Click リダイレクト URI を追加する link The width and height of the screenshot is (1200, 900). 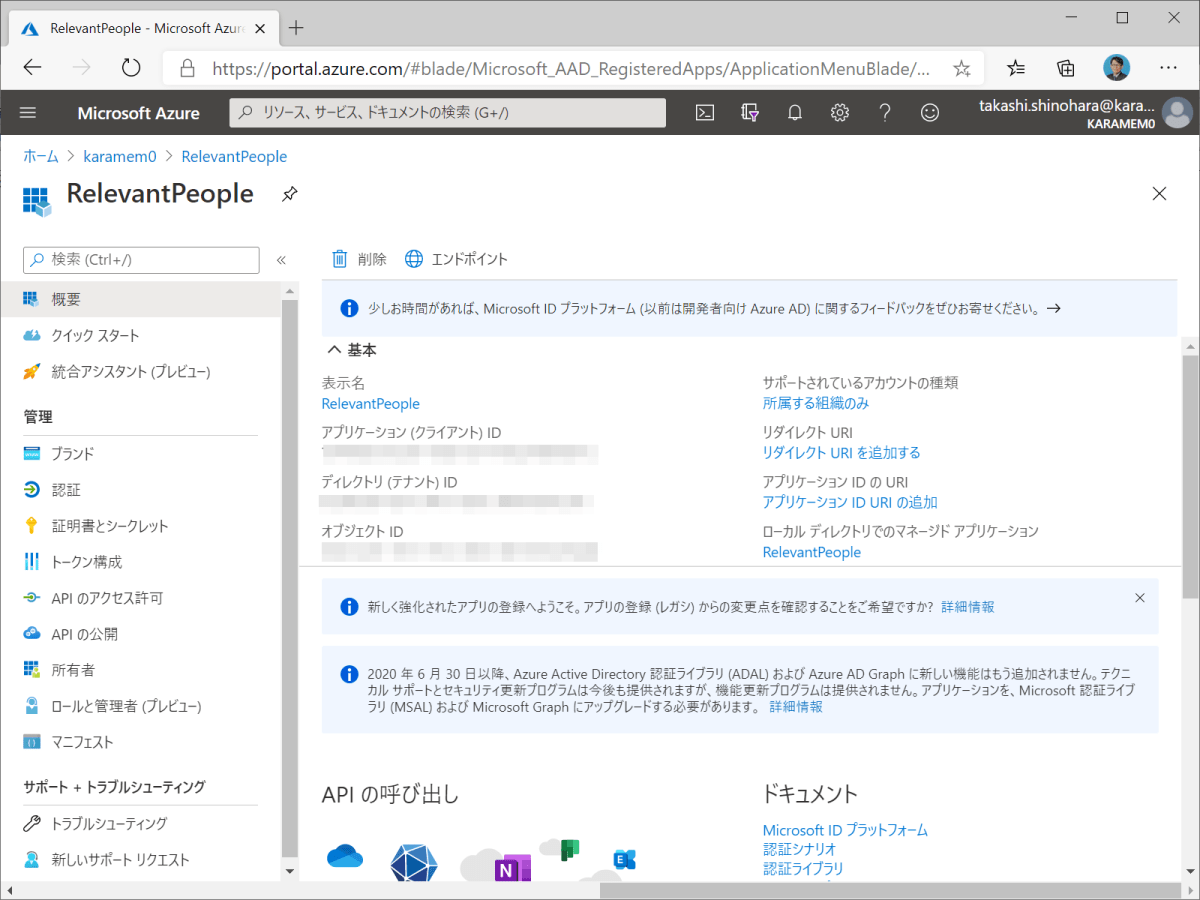click(x=842, y=453)
